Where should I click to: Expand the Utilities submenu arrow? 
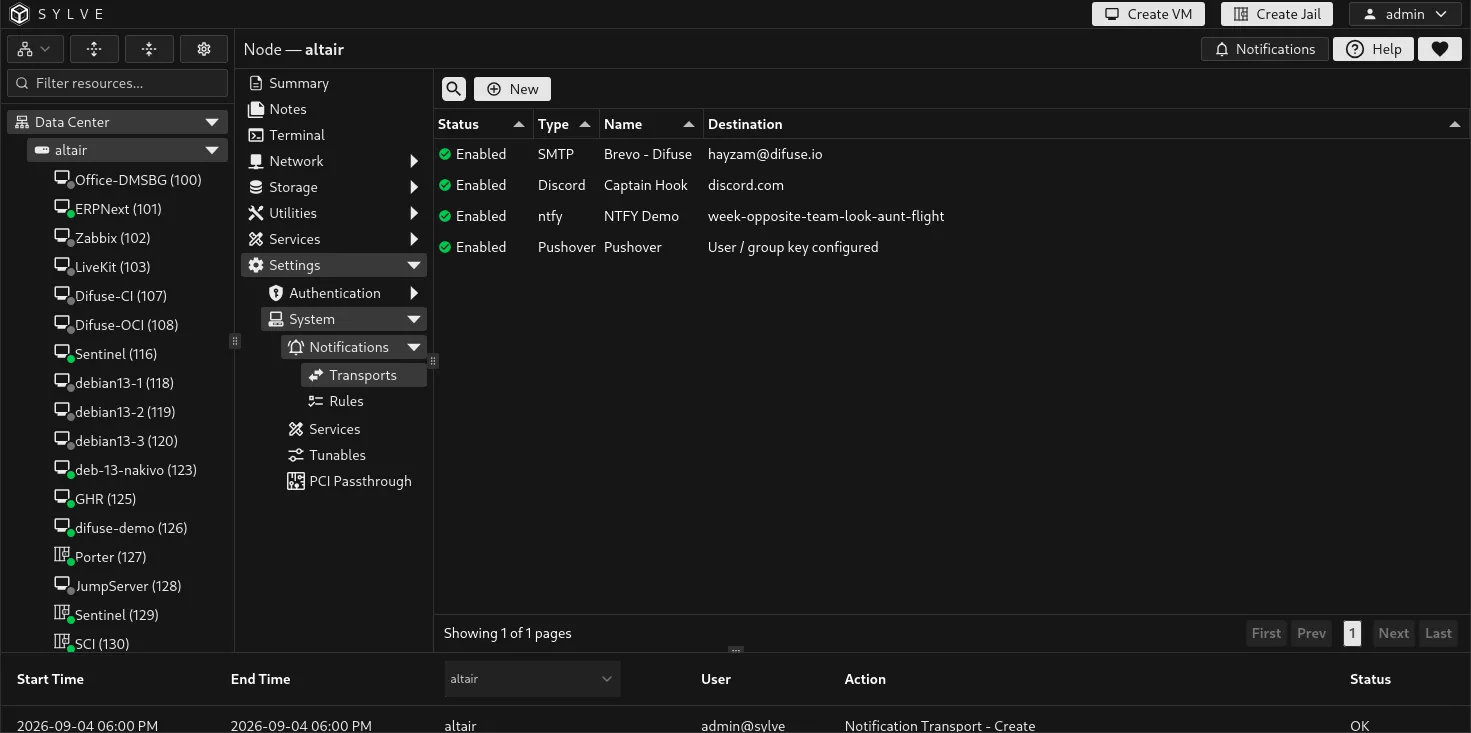coord(414,213)
